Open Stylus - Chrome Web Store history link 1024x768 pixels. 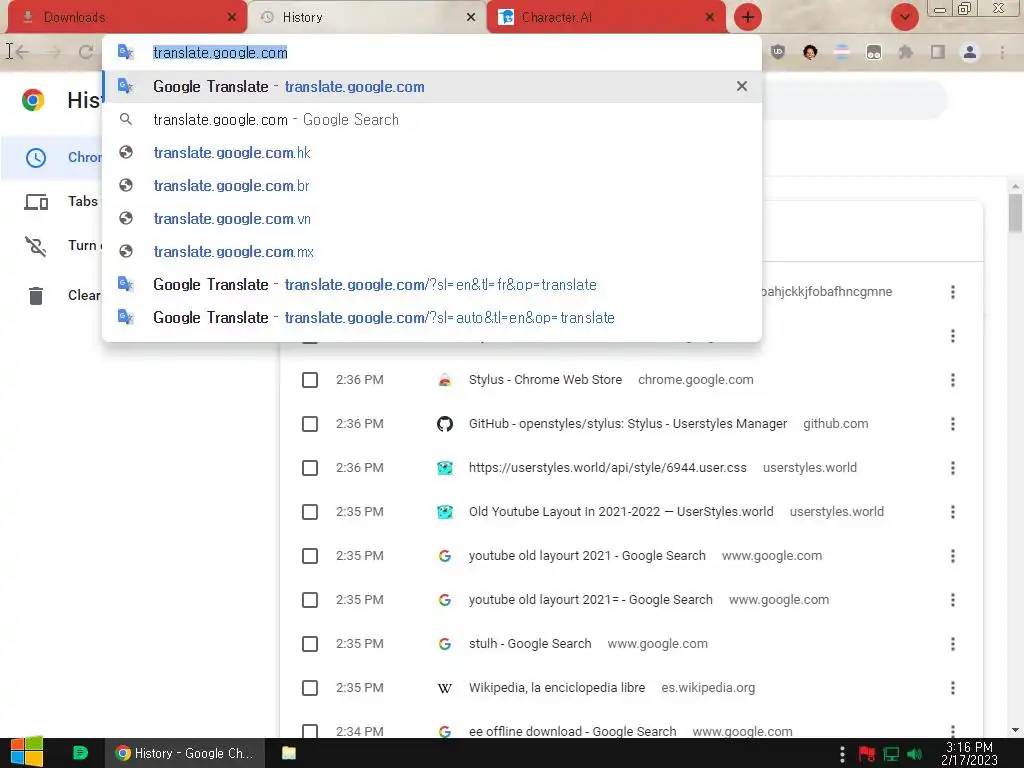(x=545, y=379)
